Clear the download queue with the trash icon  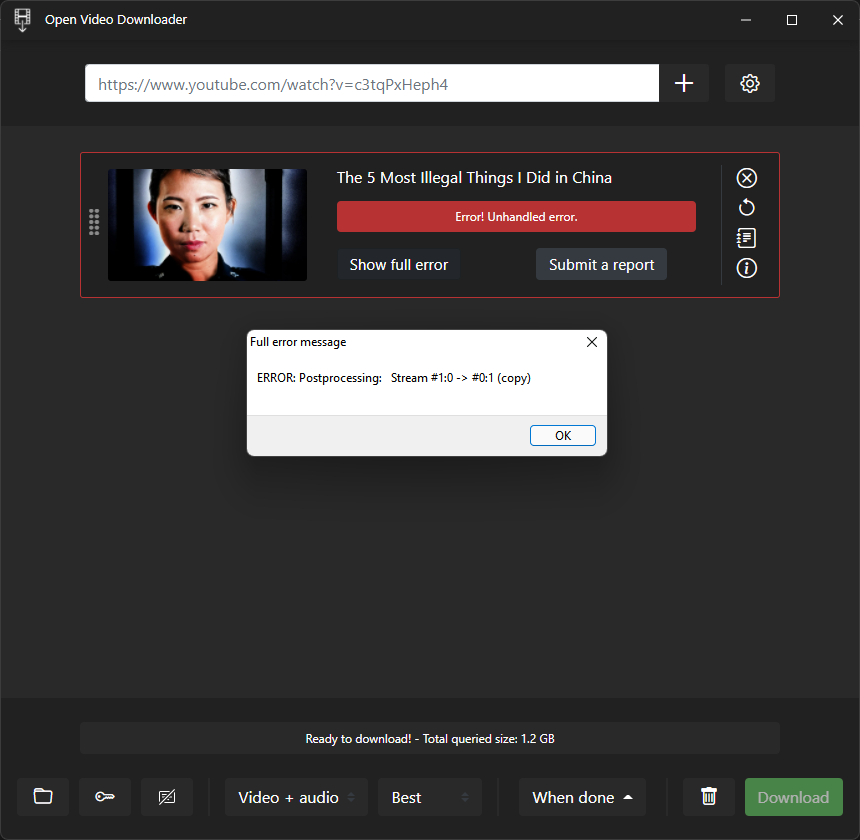pos(708,796)
